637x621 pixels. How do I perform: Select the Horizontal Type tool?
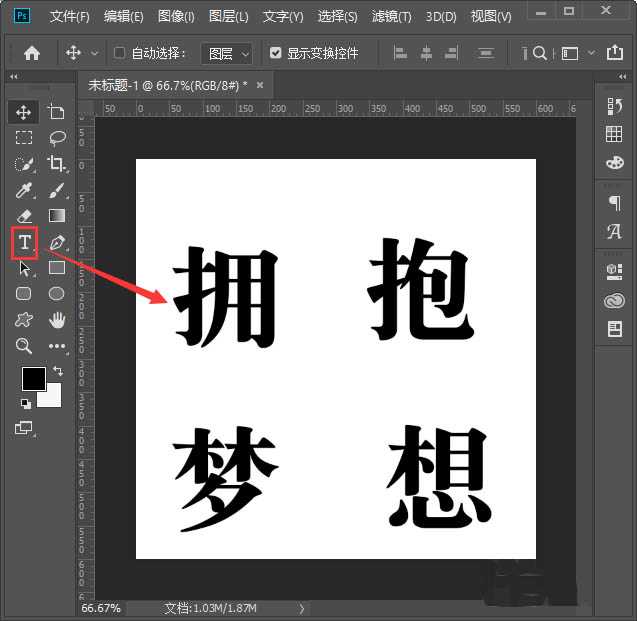click(25, 242)
